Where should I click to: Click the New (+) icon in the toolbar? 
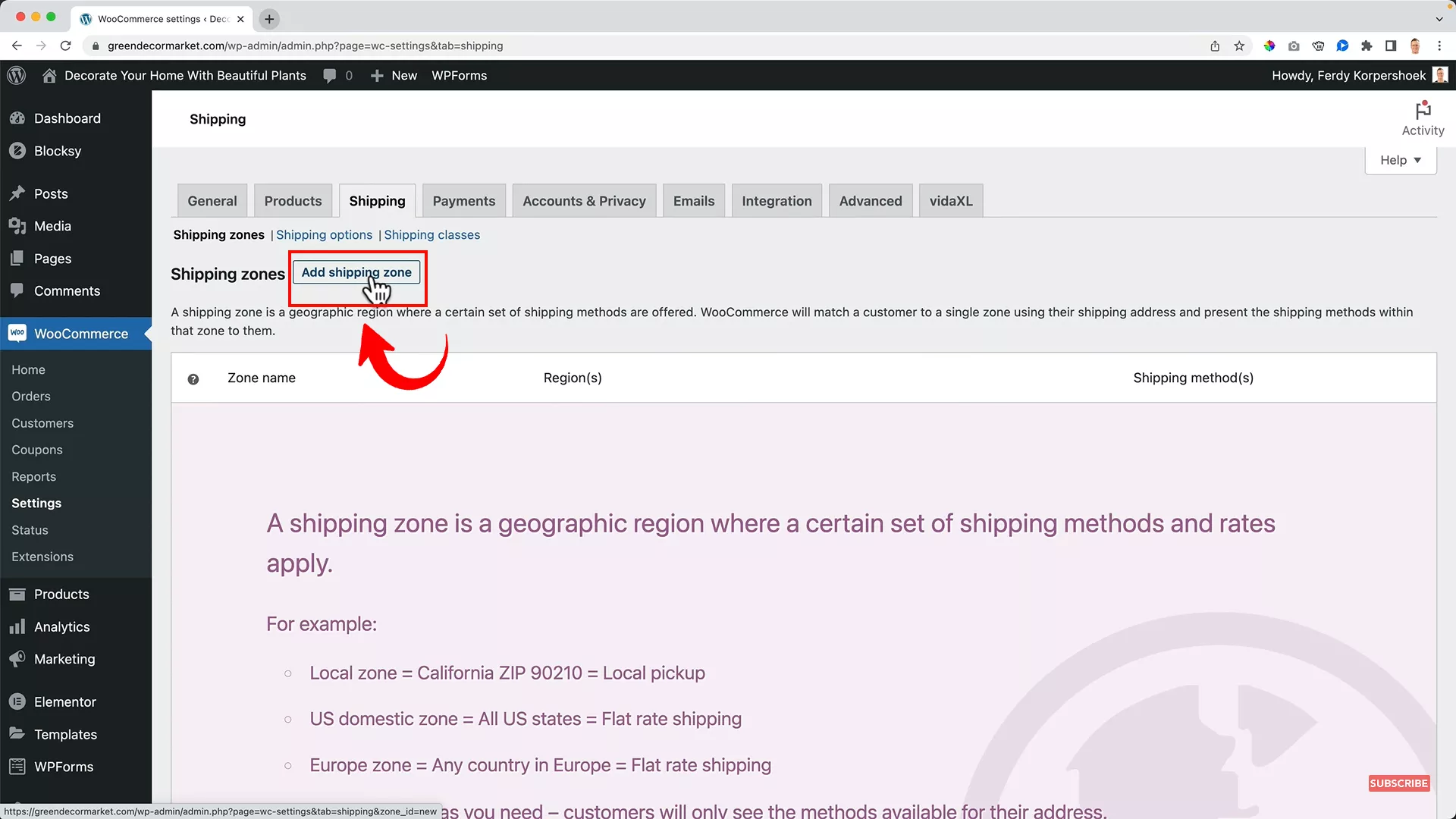(377, 75)
